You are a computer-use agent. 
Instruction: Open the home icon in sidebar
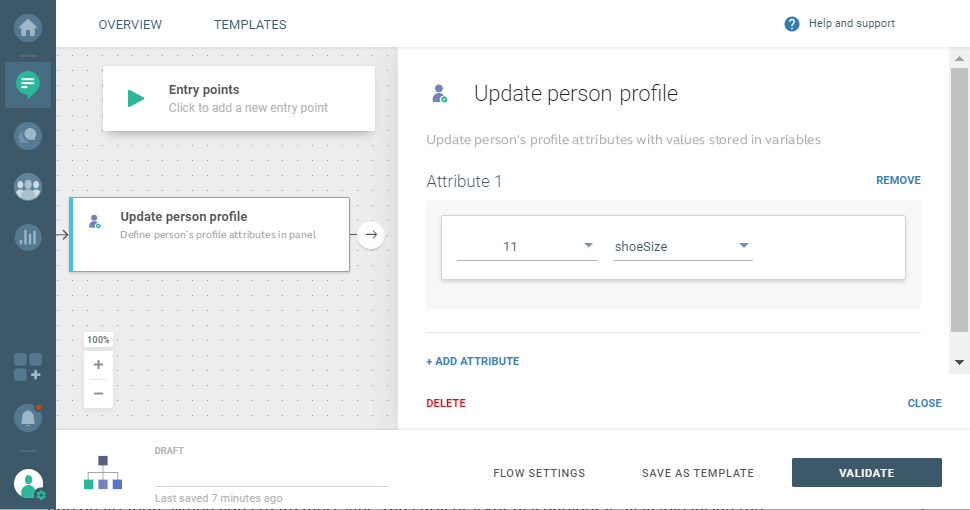pyautogui.click(x=28, y=28)
